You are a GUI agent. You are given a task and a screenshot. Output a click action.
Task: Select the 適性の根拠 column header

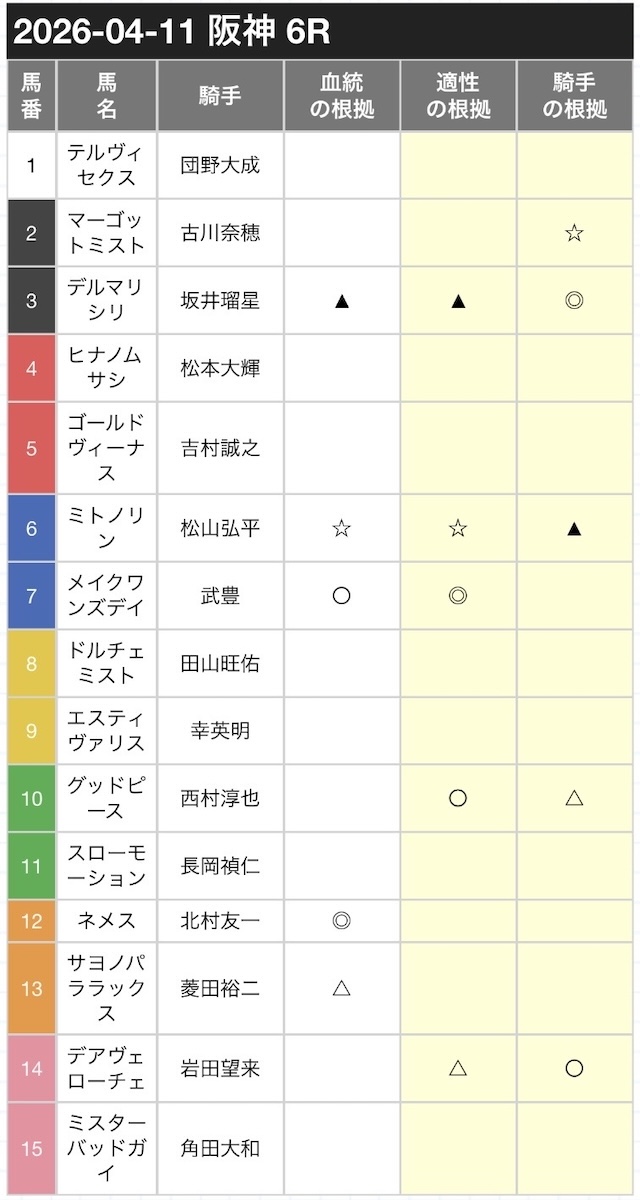tap(458, 97)
